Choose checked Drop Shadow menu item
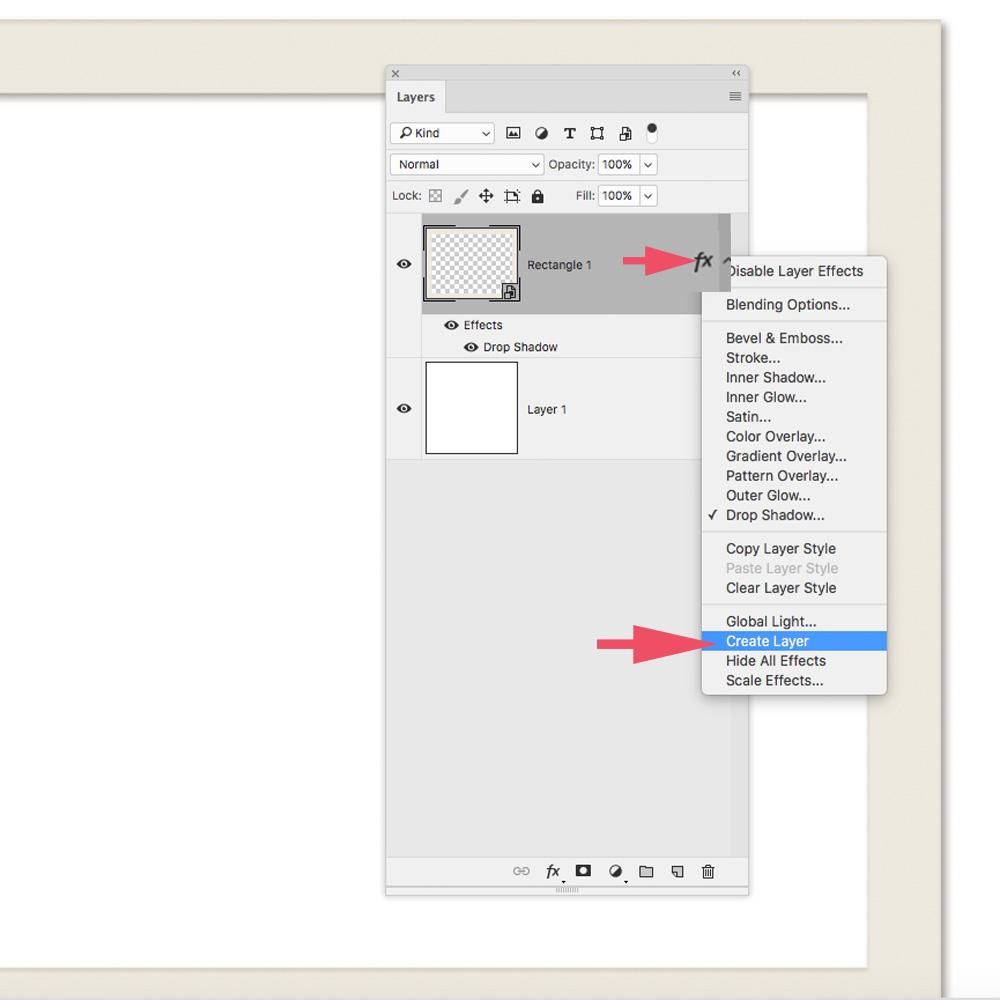 pyautogui.click(x=794, y=515)
